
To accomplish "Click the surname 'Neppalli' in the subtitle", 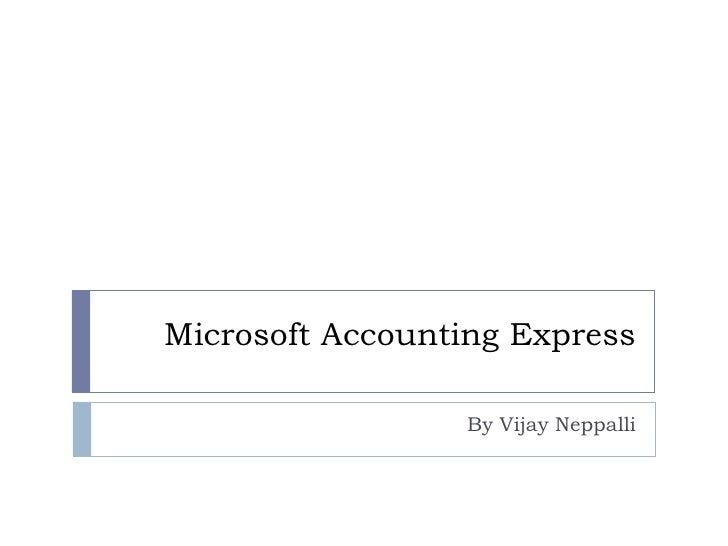I will pos(595,425).
